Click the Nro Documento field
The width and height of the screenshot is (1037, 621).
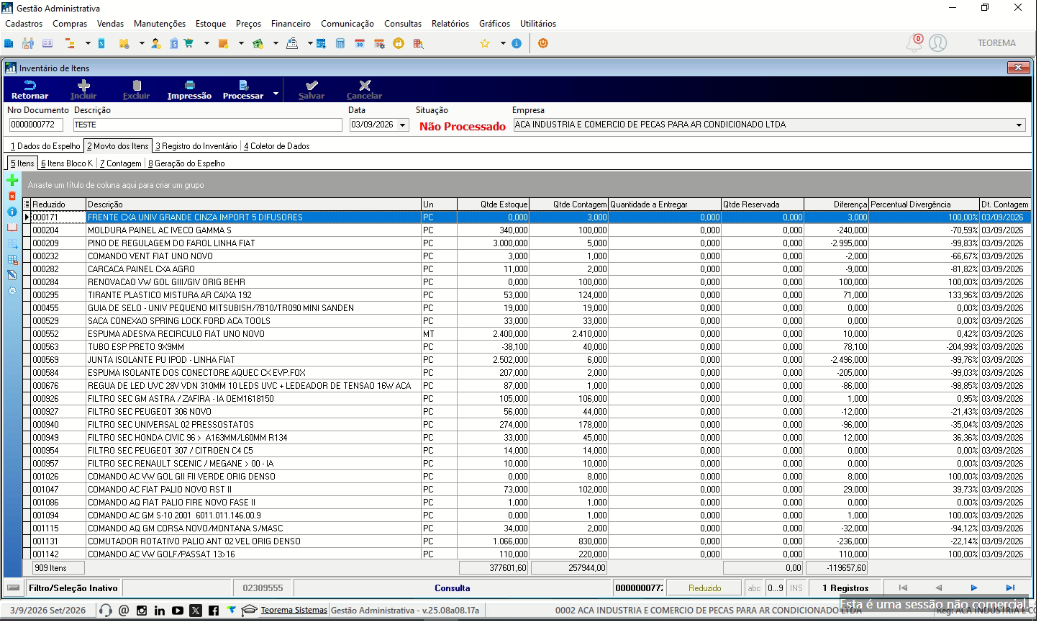pyautogui.click(x=36, y=125)
